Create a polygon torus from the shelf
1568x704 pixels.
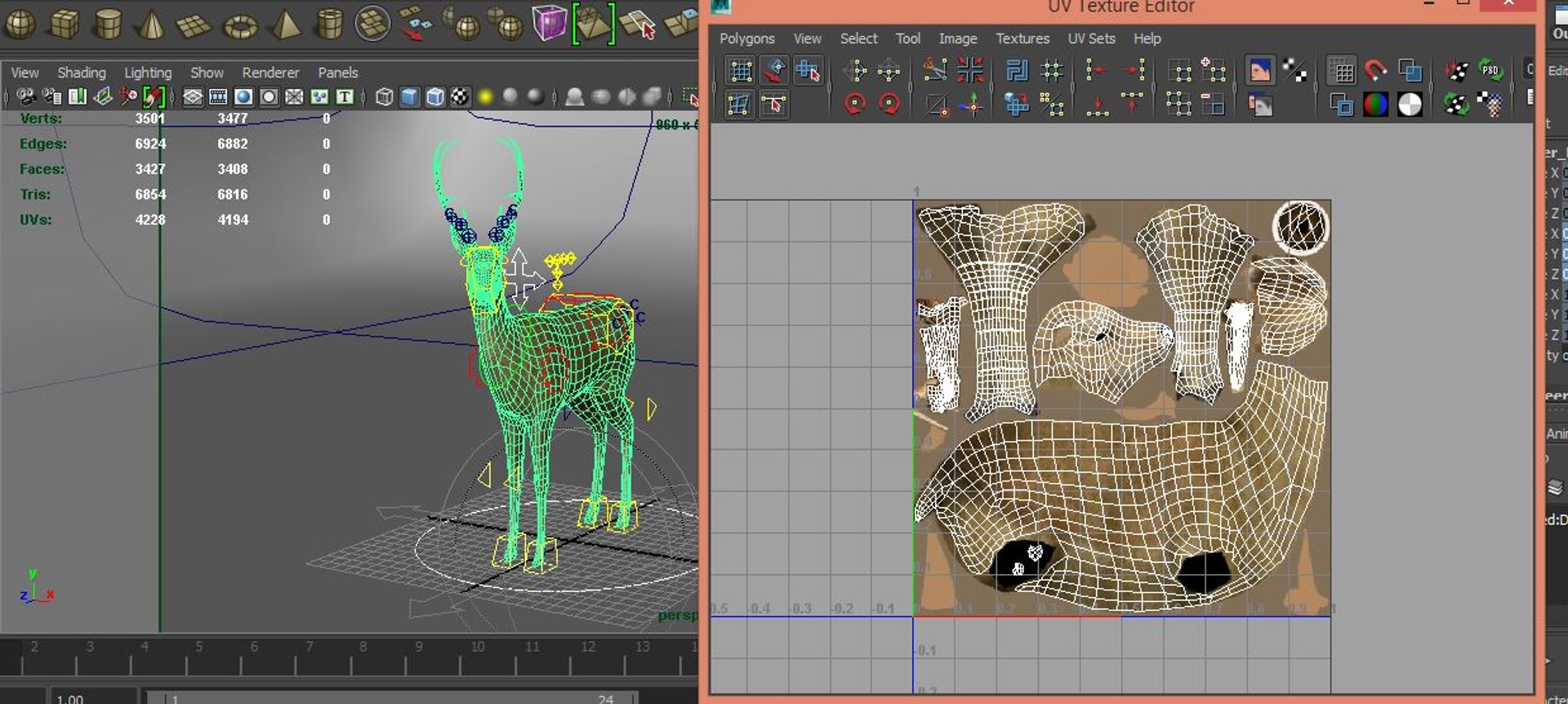240,26
